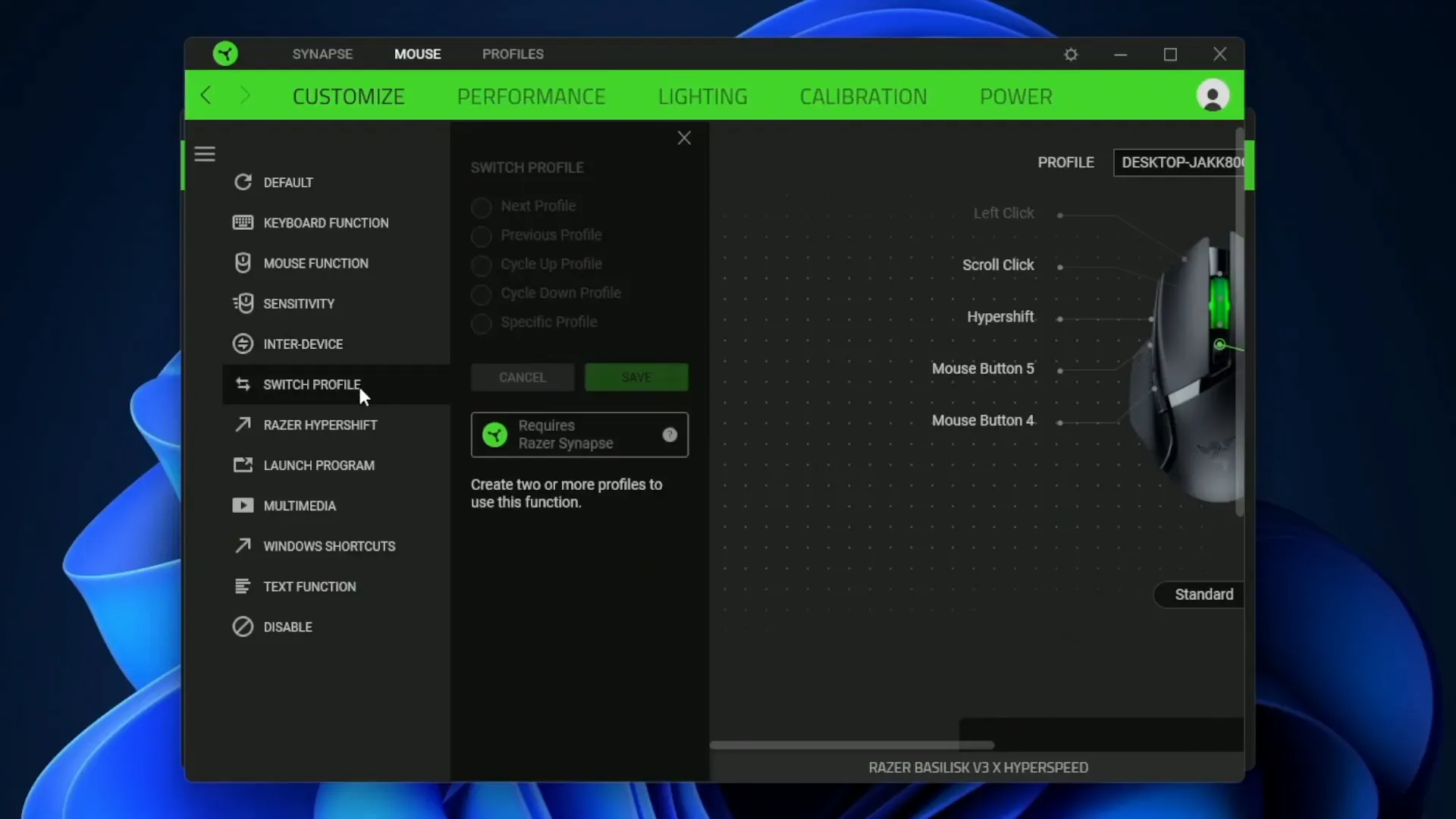
Task: Select the Specific Profile radio button
Action: pyautogui.click(x=482, y=323)
